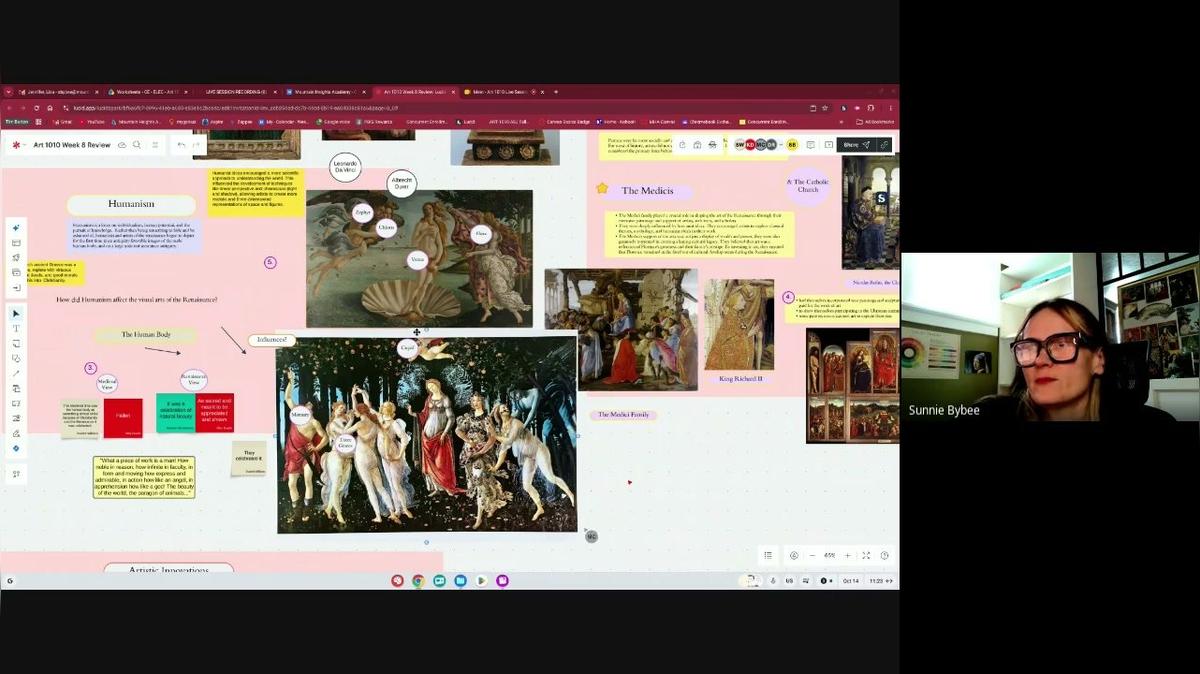Screen dimensions: 1200x674
Task: Select the red Fallen sticky note
Action: click(x=123, y=418)
